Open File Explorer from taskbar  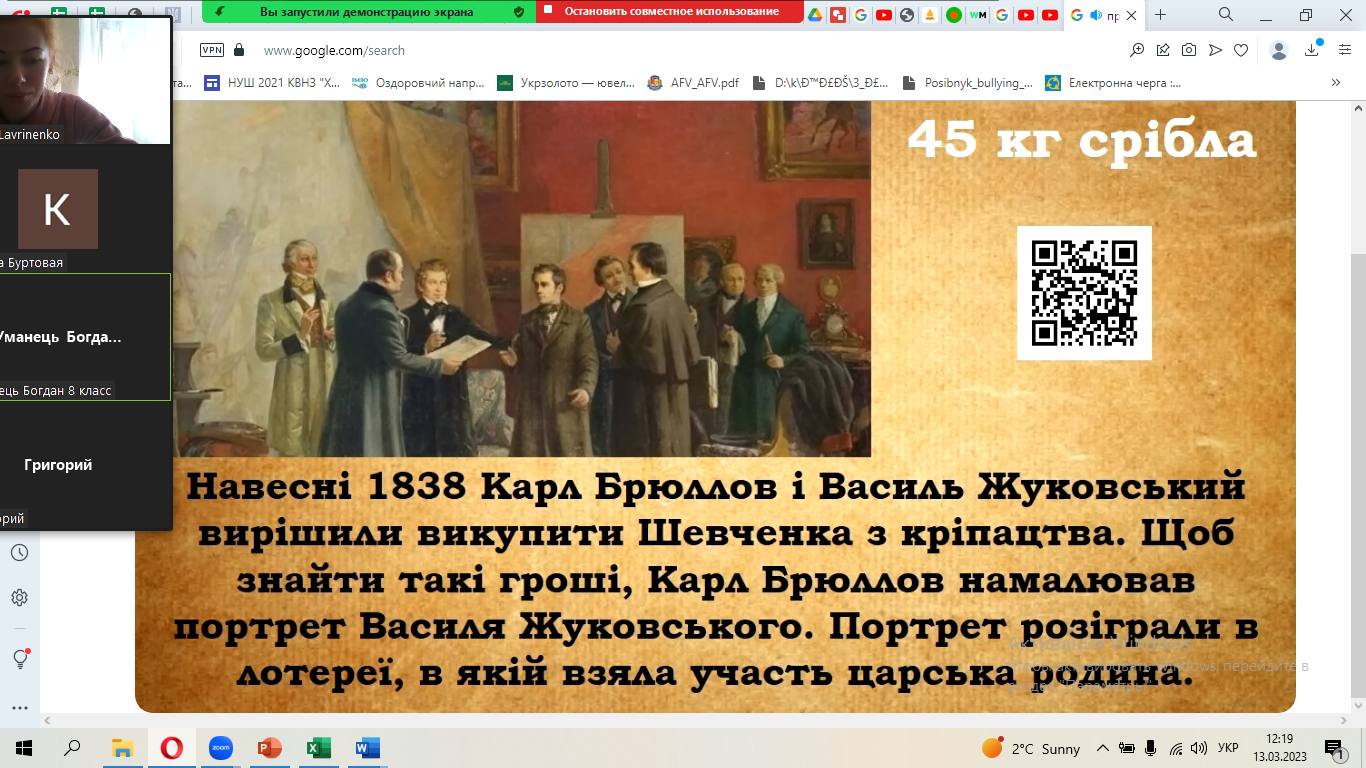point(122,748)
